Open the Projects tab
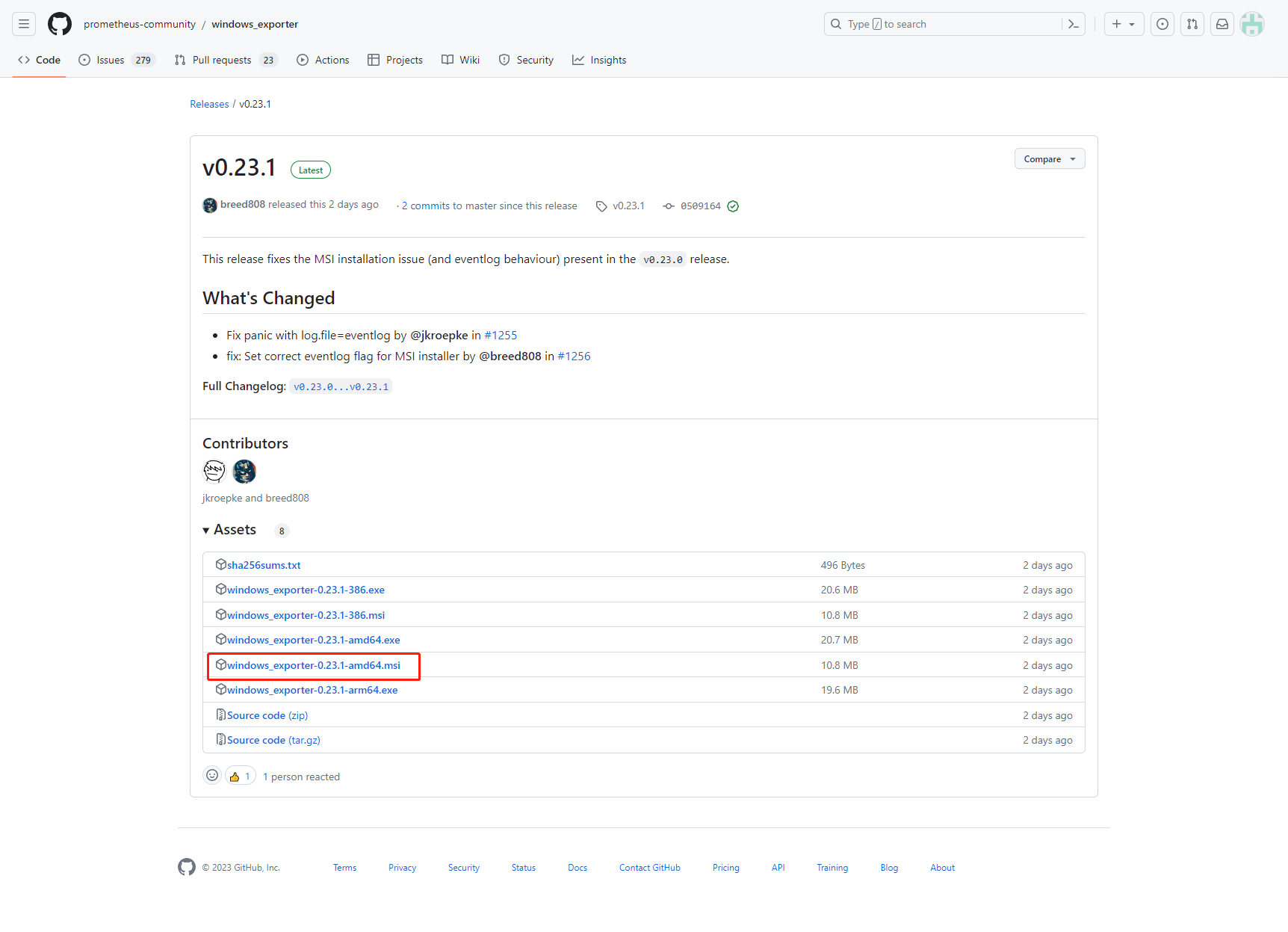Screen dimensions: 1288x932 click(395, 60)
